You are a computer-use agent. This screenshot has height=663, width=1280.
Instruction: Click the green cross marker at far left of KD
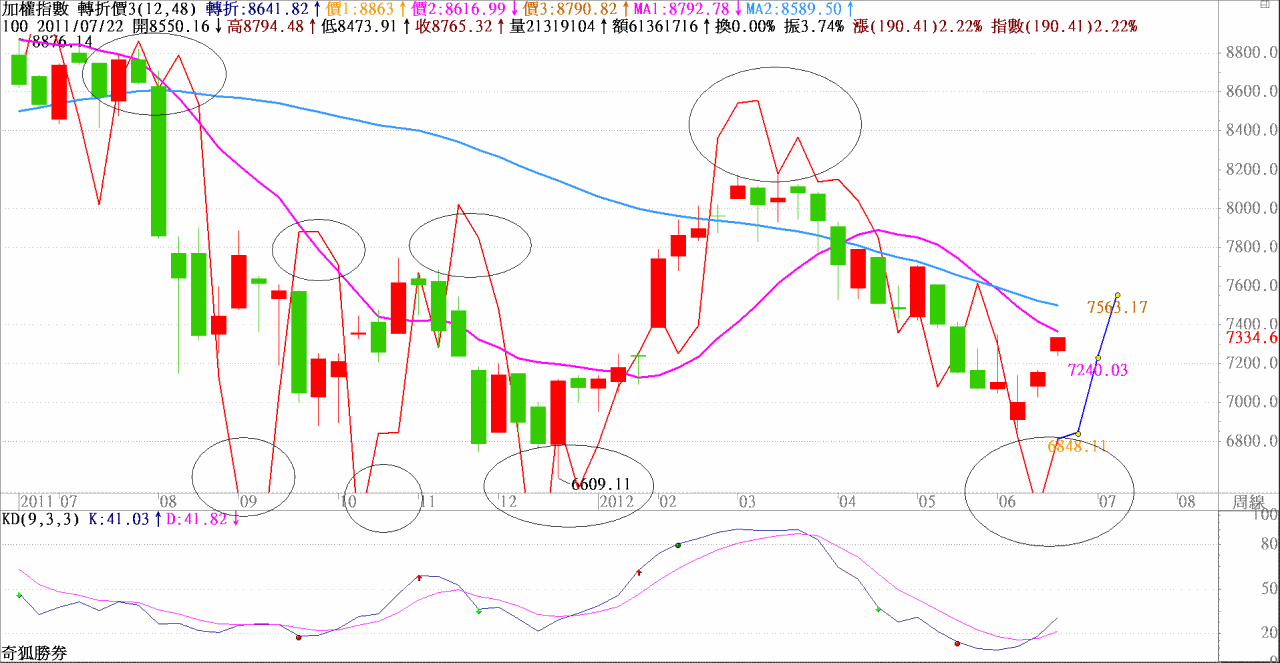point(19,595)
